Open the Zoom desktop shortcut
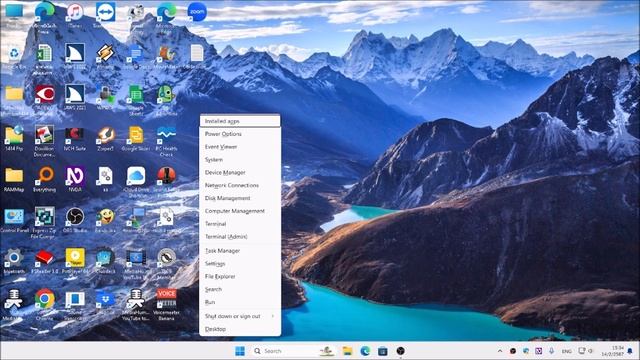640x360 pixels. pos(197,13)
